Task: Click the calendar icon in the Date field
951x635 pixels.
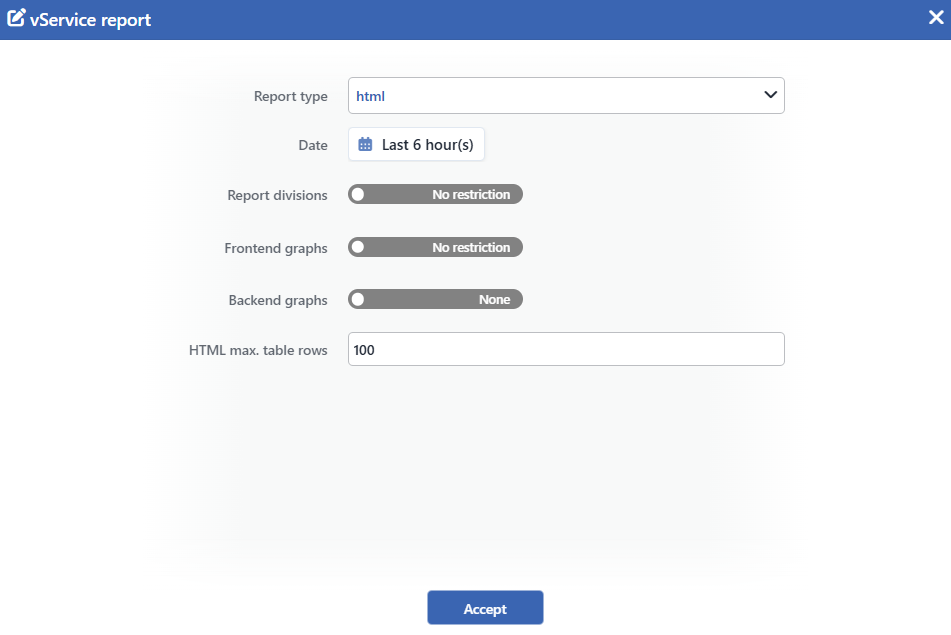Action: click(365, 144)
